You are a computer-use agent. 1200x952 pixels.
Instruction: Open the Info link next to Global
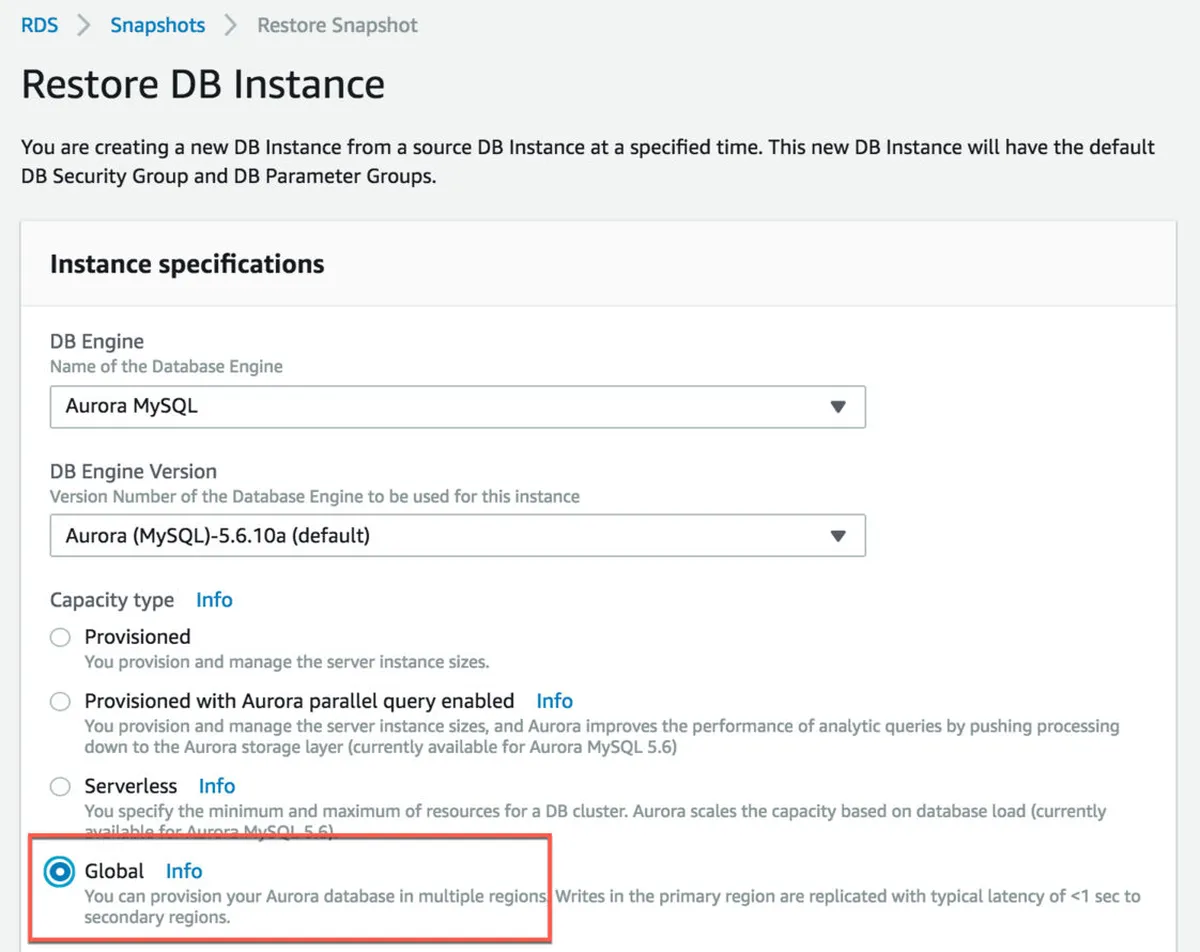tap(184, 871)
